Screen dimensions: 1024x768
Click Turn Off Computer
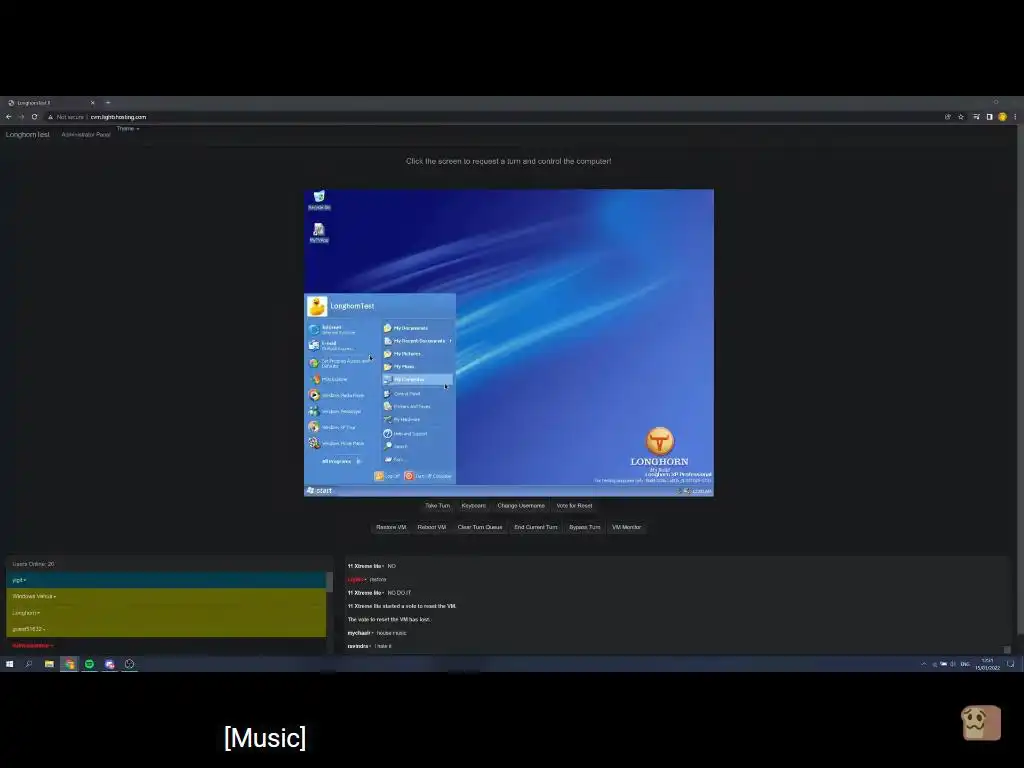tap(428, 476)
